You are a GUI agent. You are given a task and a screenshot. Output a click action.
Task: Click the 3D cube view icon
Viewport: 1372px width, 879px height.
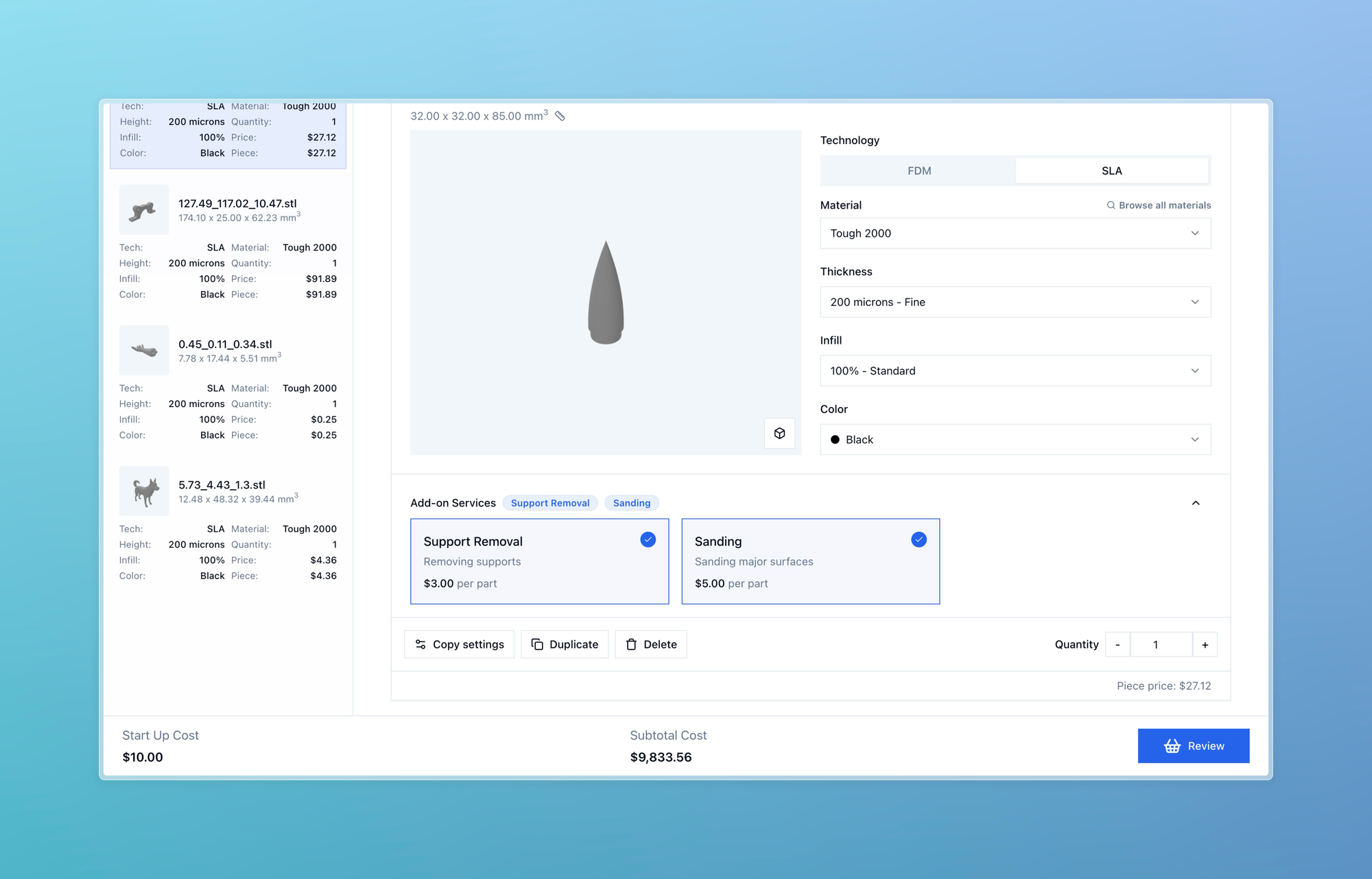[779, 433]
